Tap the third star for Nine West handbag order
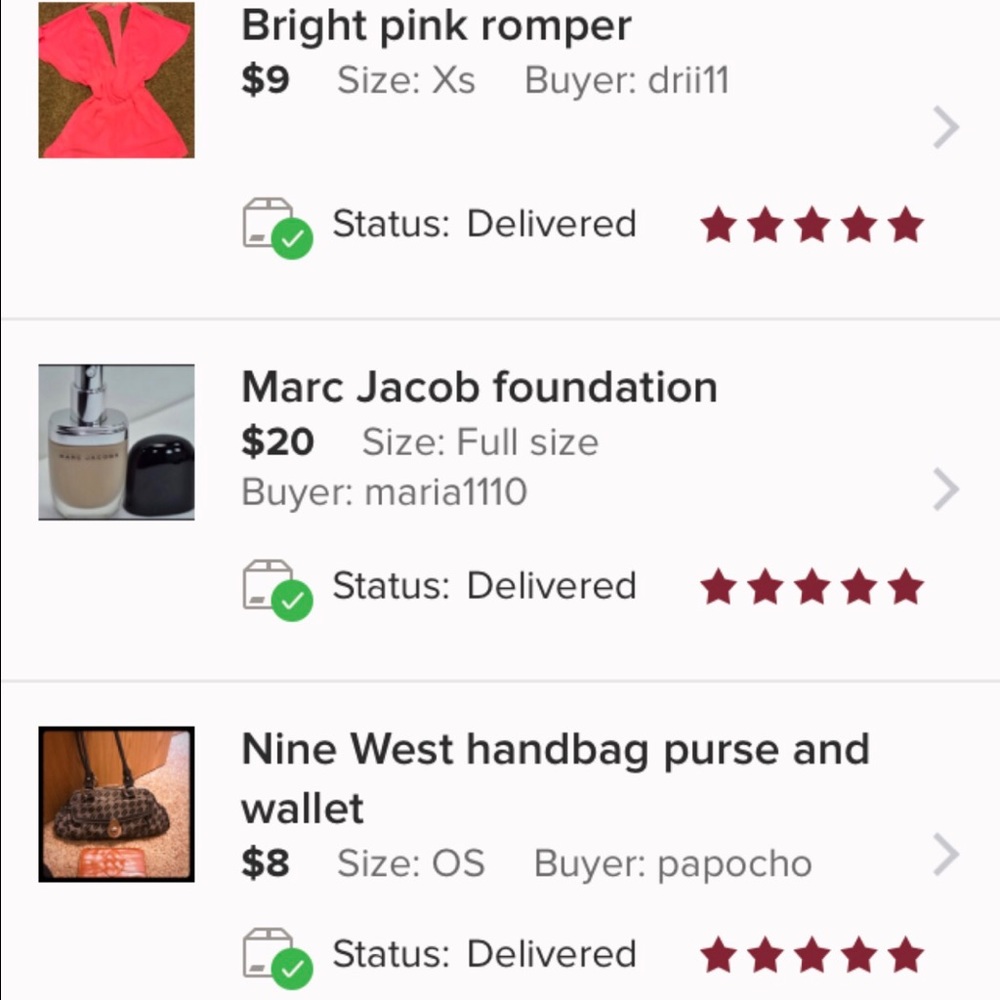This screenshot has width=1000, height=1000. [810, 955]
